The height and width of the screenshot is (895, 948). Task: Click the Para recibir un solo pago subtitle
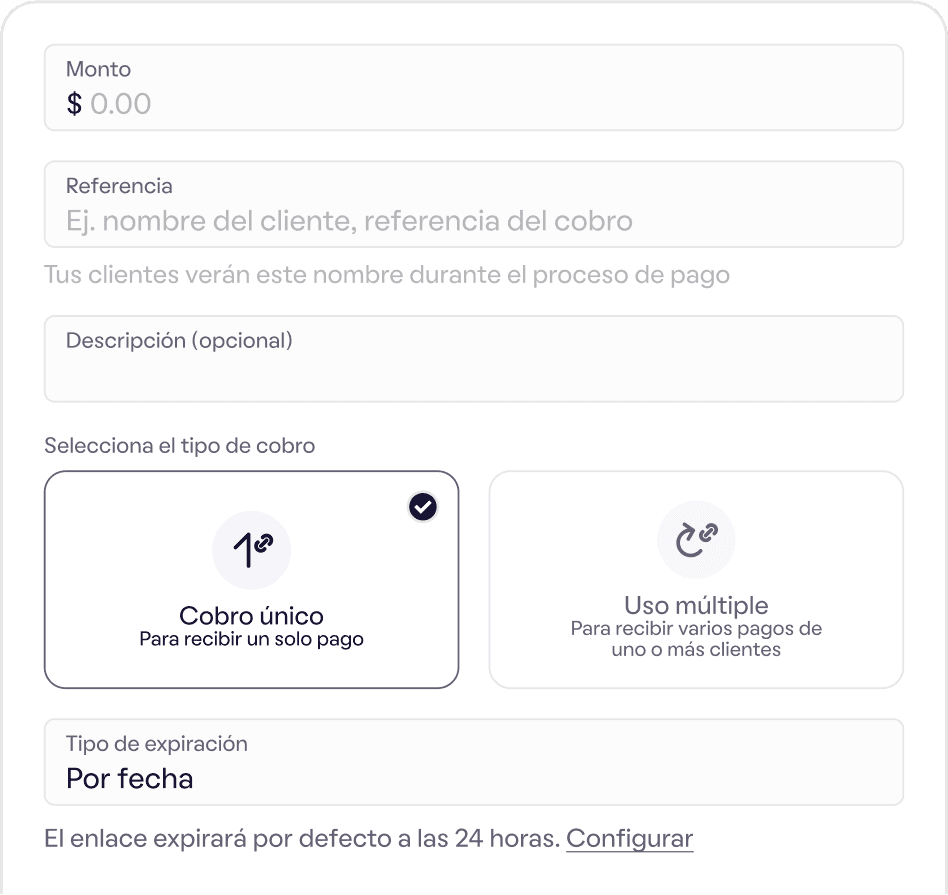click(x=252, y=639)
